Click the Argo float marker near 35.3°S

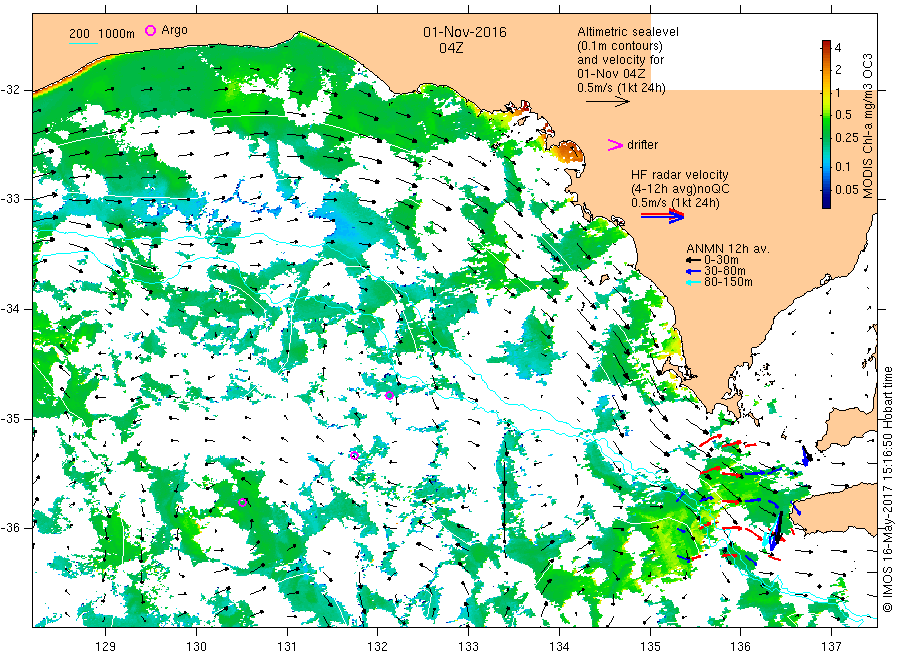[x=354, y=455]
